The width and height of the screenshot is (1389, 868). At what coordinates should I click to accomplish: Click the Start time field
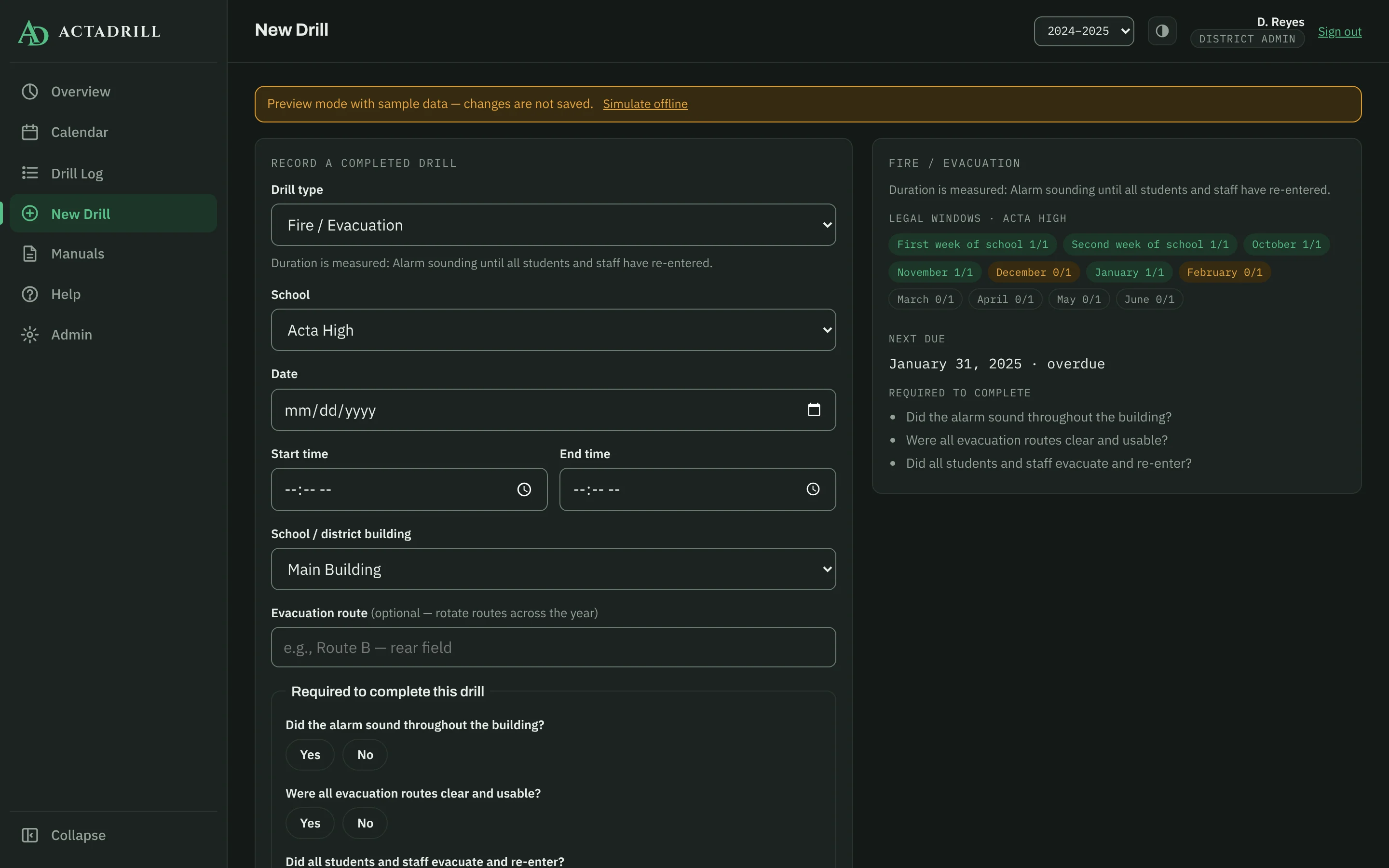coord(409,489)
